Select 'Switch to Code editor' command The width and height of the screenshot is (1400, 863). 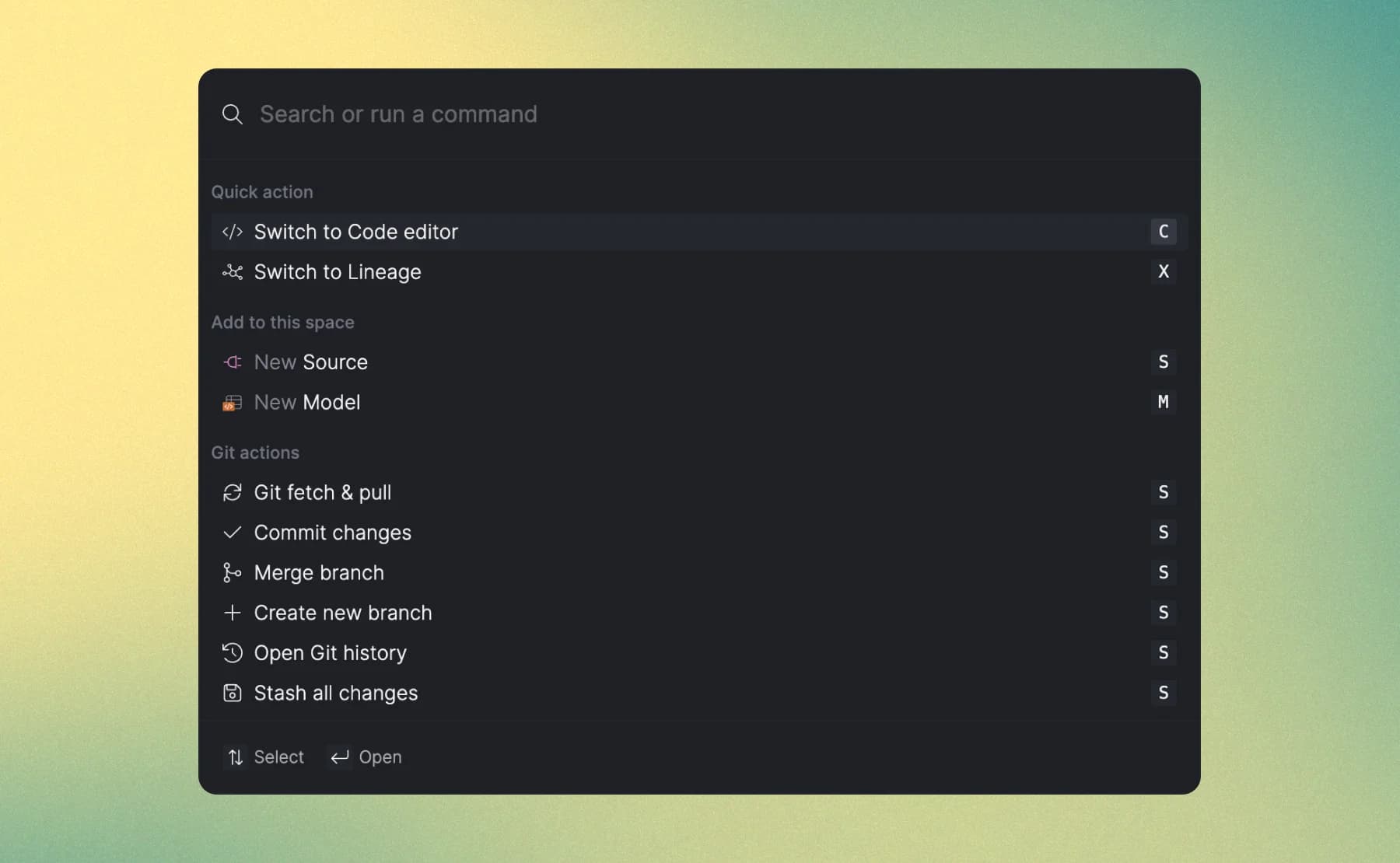click(699, 232)
